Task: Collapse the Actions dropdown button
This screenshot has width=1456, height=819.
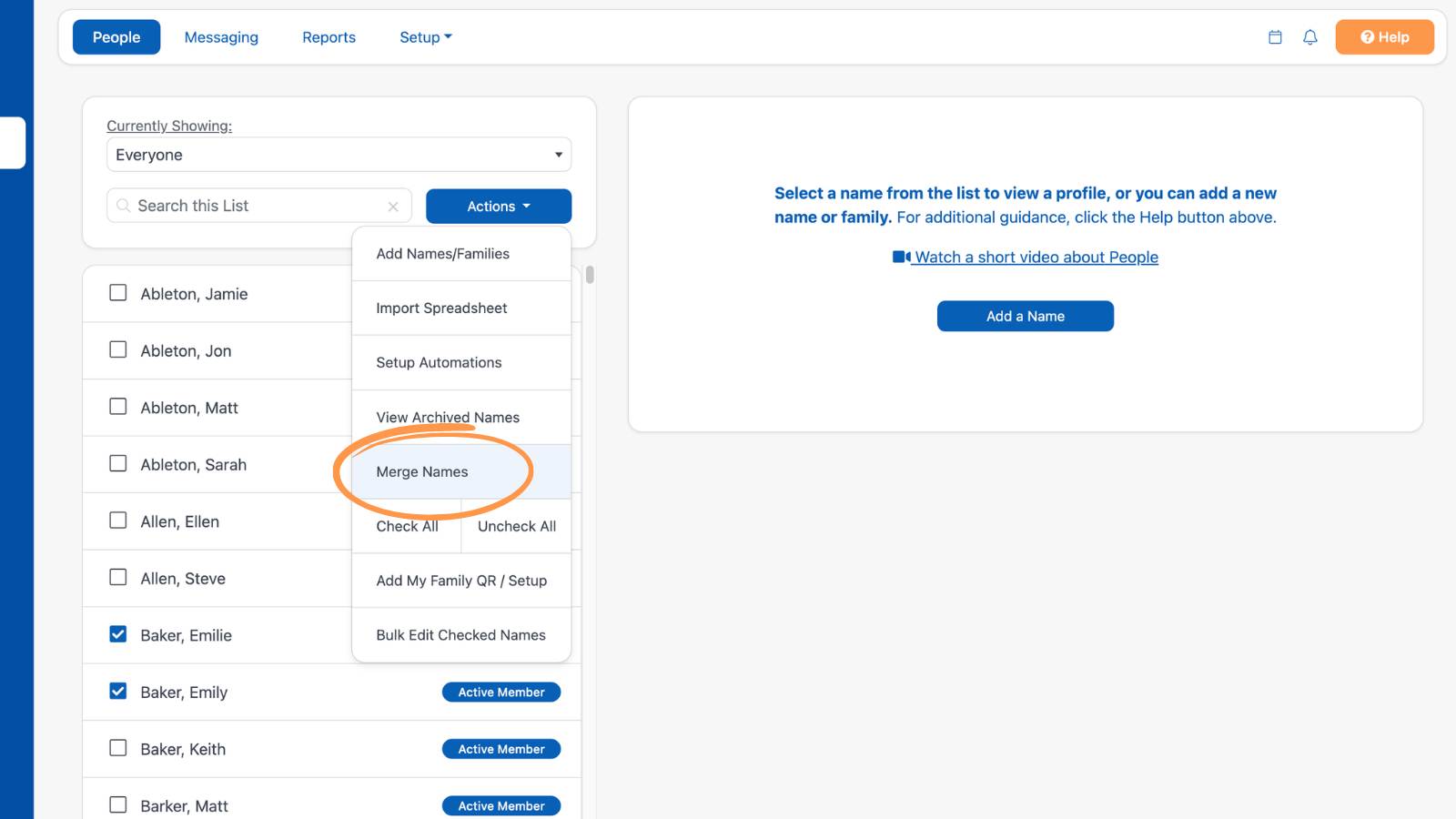Action: [499, 207]
